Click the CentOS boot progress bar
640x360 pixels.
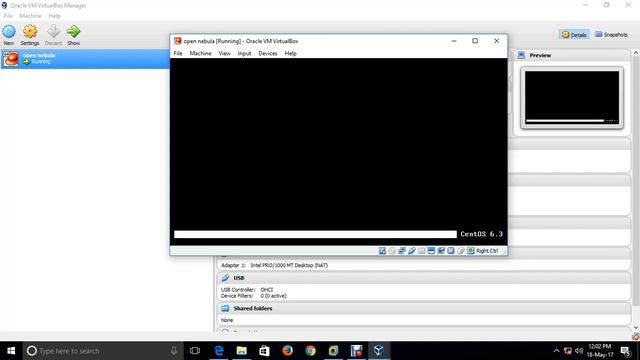[x=315, y=234]
